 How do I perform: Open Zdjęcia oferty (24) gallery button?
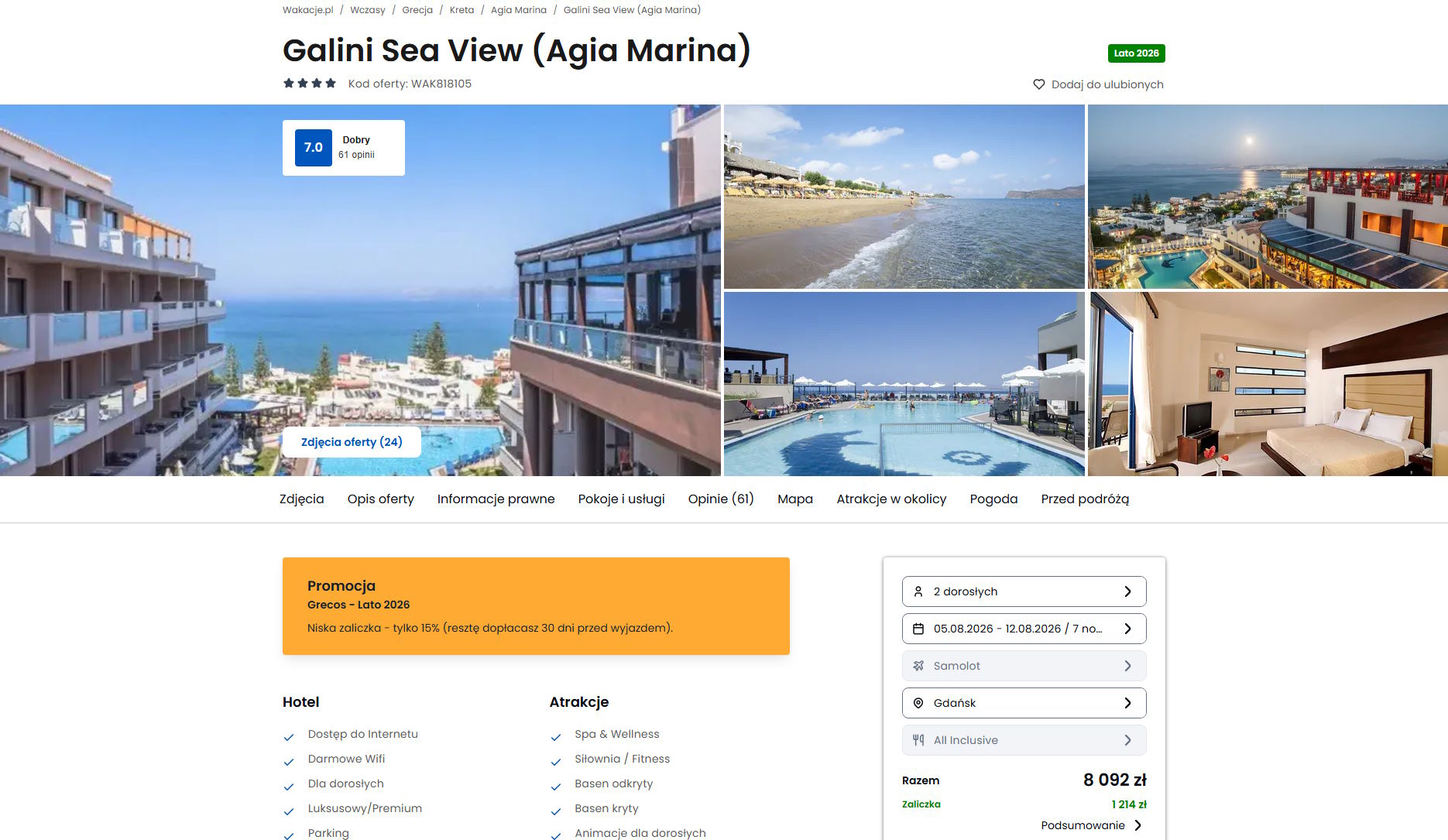click(352, 442)
